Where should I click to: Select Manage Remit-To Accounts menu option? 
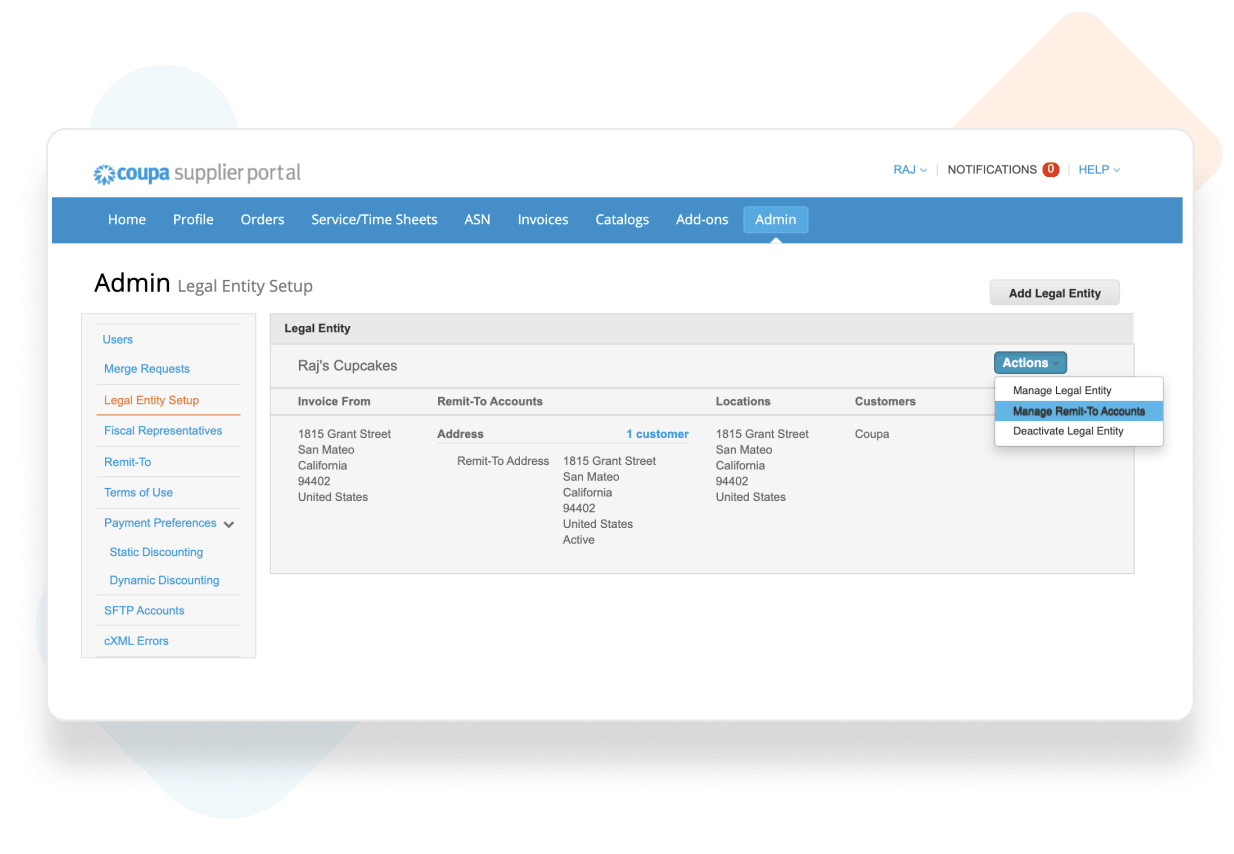[1078, 411]
